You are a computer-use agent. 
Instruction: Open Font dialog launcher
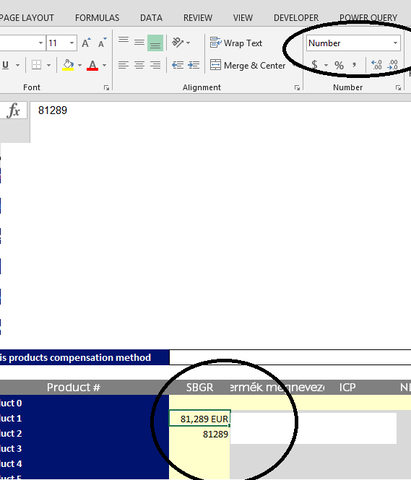tap(106, 88)
